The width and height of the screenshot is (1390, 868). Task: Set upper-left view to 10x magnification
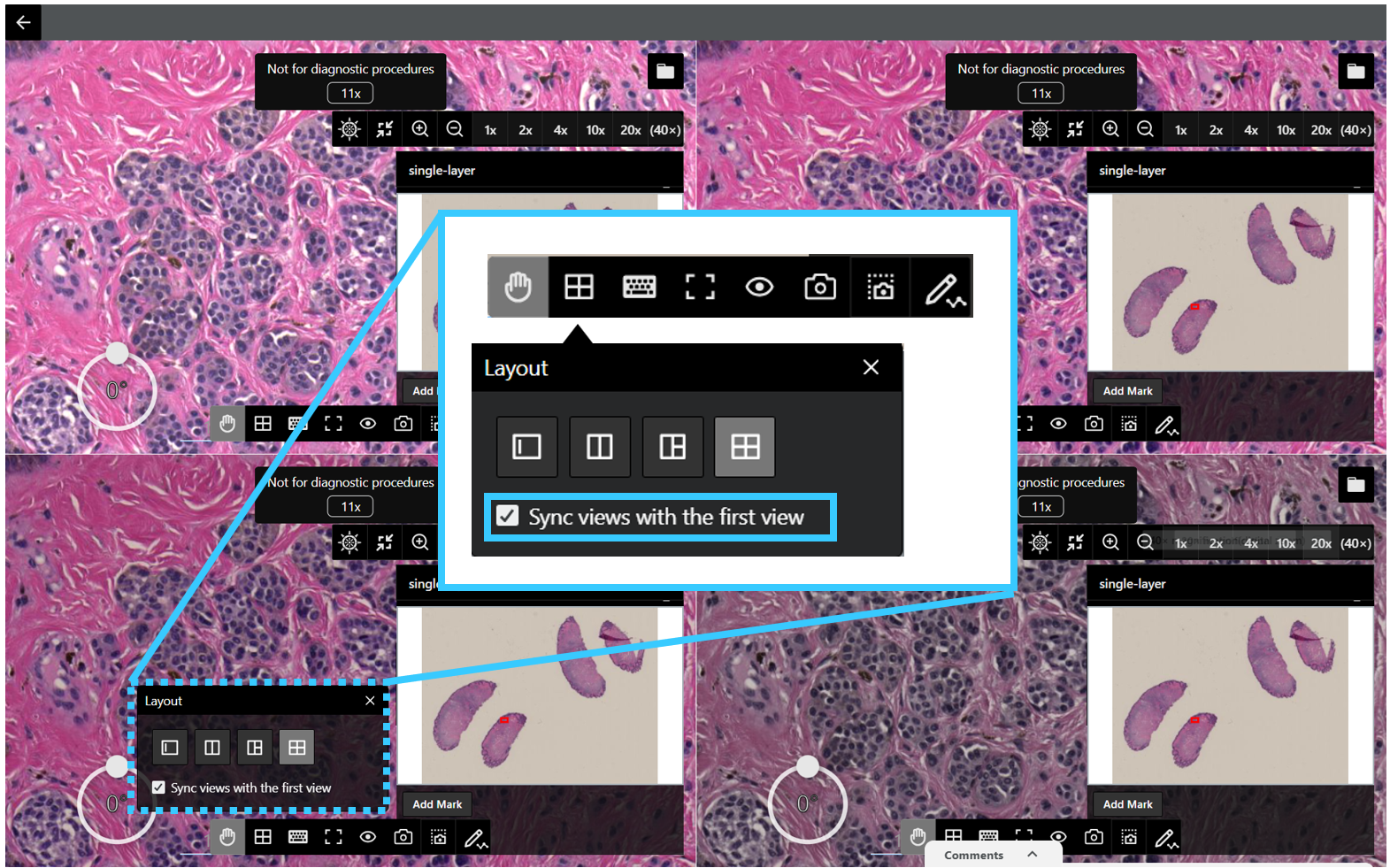coord(595,130)
